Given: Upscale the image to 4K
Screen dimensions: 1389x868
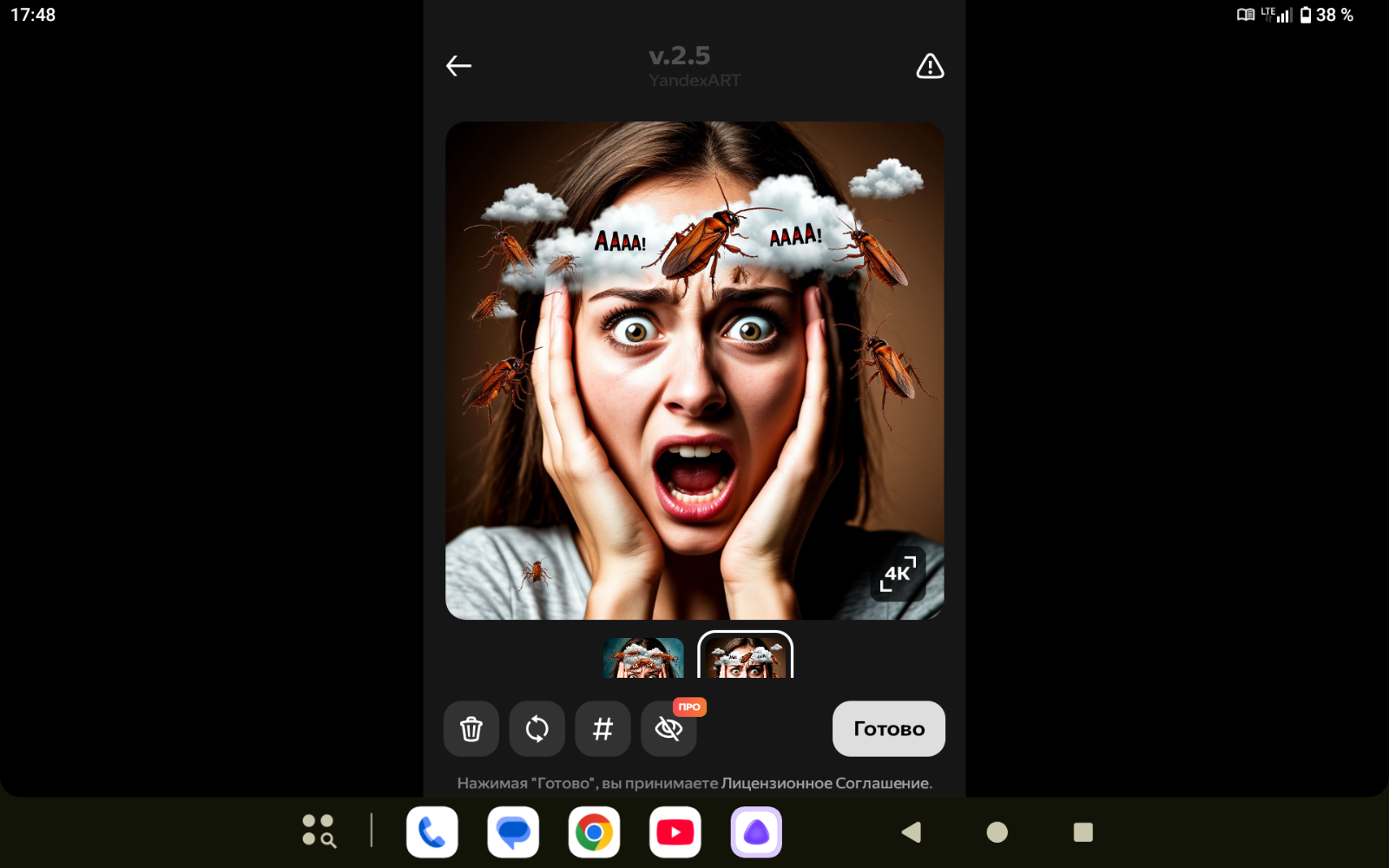Looking at the screenshot, I should 898,573.
